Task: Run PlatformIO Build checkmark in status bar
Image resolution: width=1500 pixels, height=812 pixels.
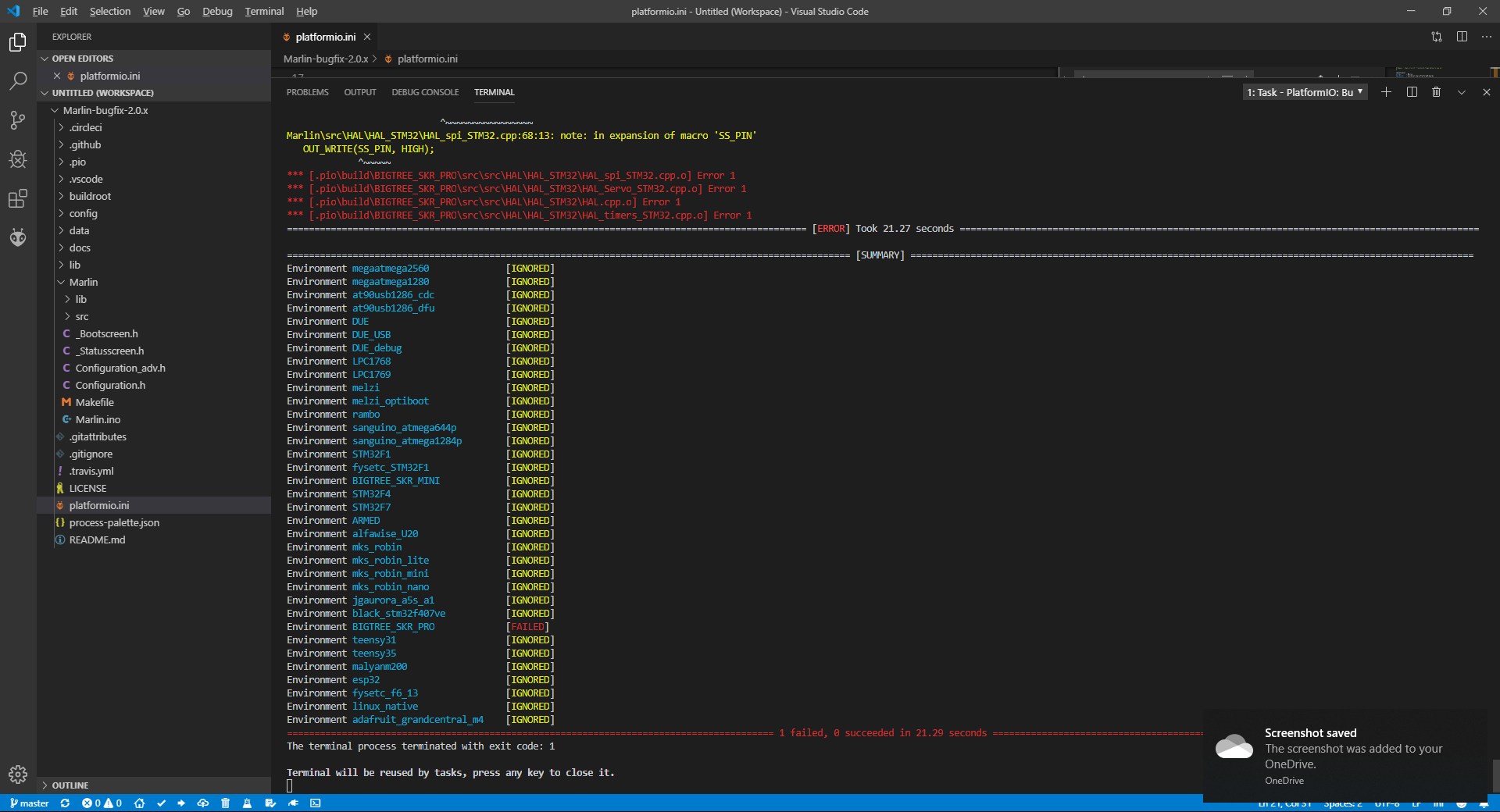Action: (161, 803)
